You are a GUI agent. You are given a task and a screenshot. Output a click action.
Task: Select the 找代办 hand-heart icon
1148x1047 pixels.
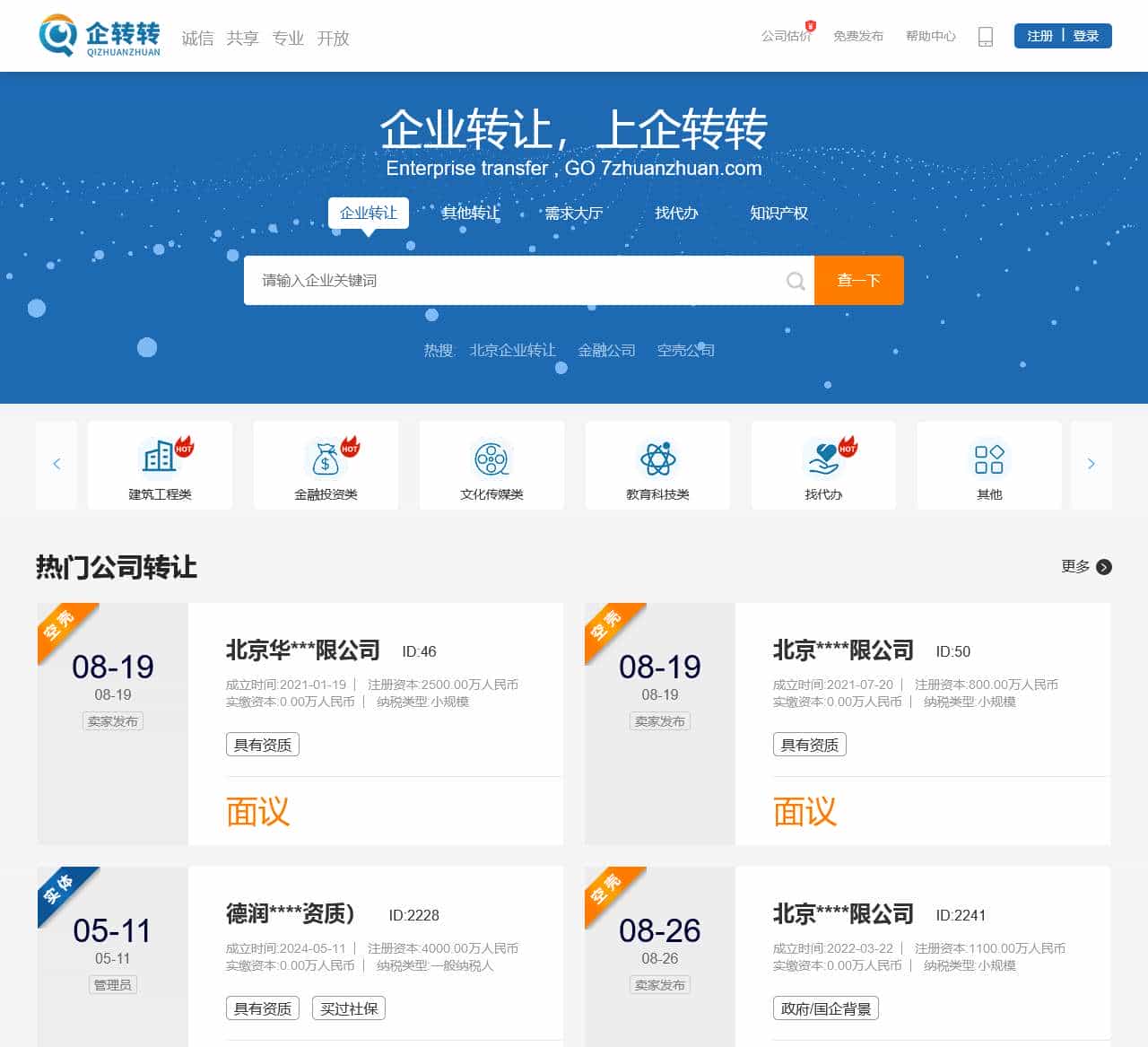[823, 456]
